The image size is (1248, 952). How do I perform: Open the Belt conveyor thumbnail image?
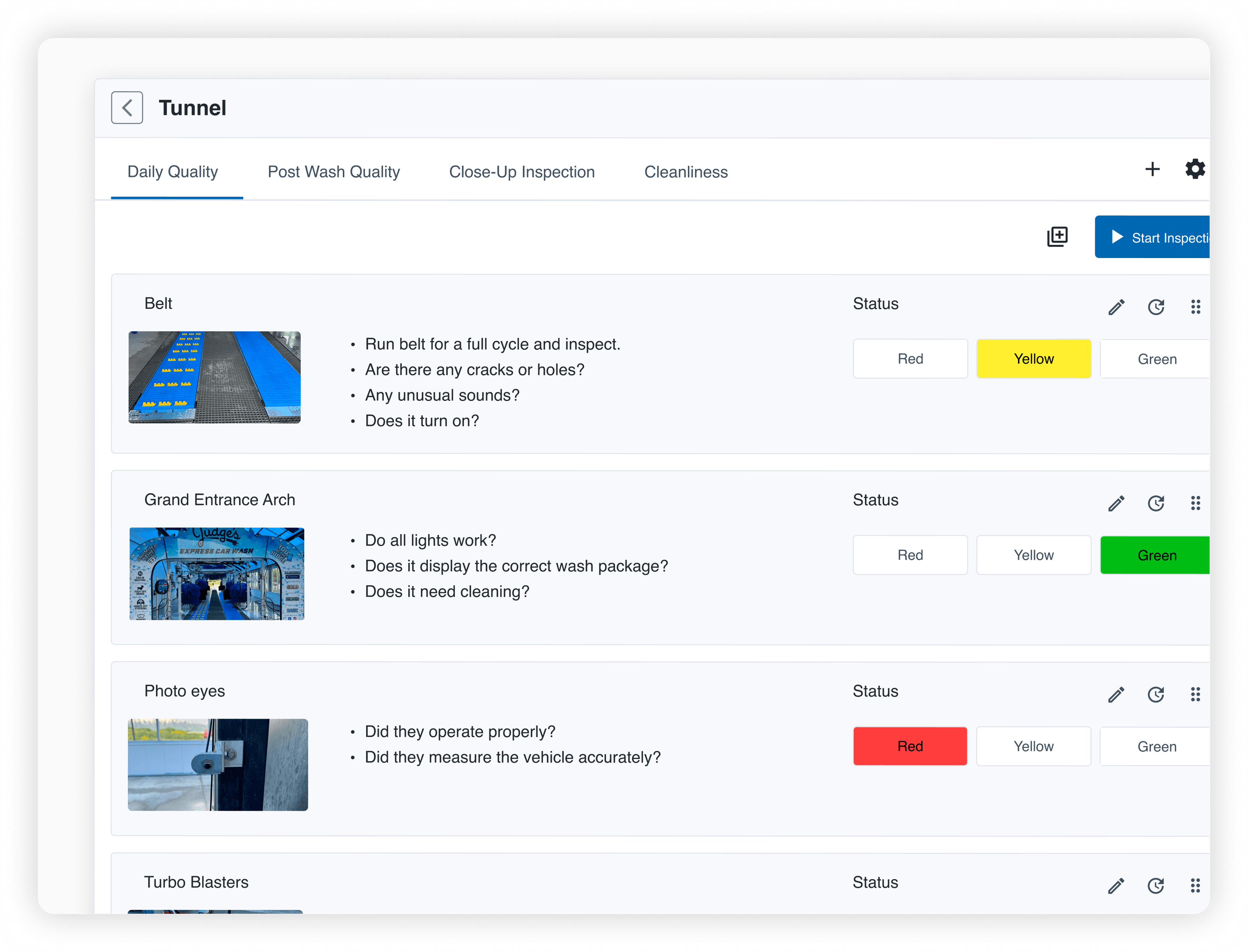(215, 377)
